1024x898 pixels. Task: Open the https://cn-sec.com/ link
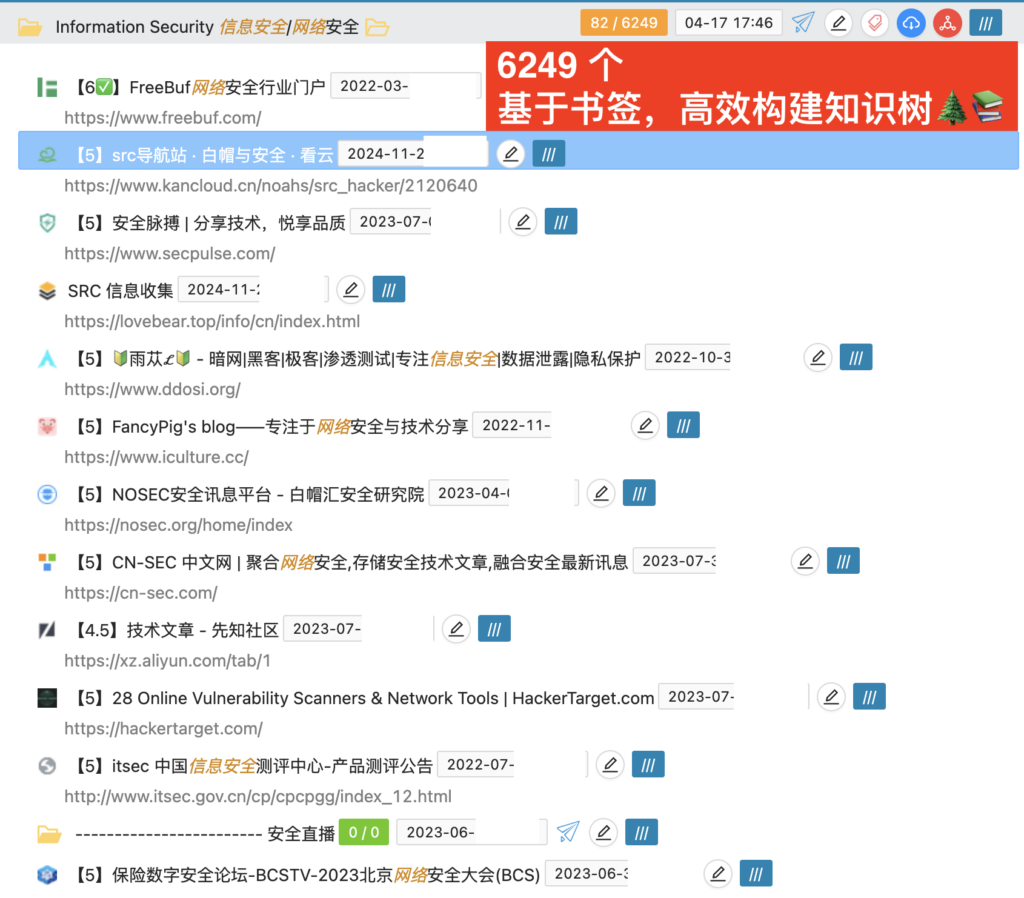pos(140,594)
